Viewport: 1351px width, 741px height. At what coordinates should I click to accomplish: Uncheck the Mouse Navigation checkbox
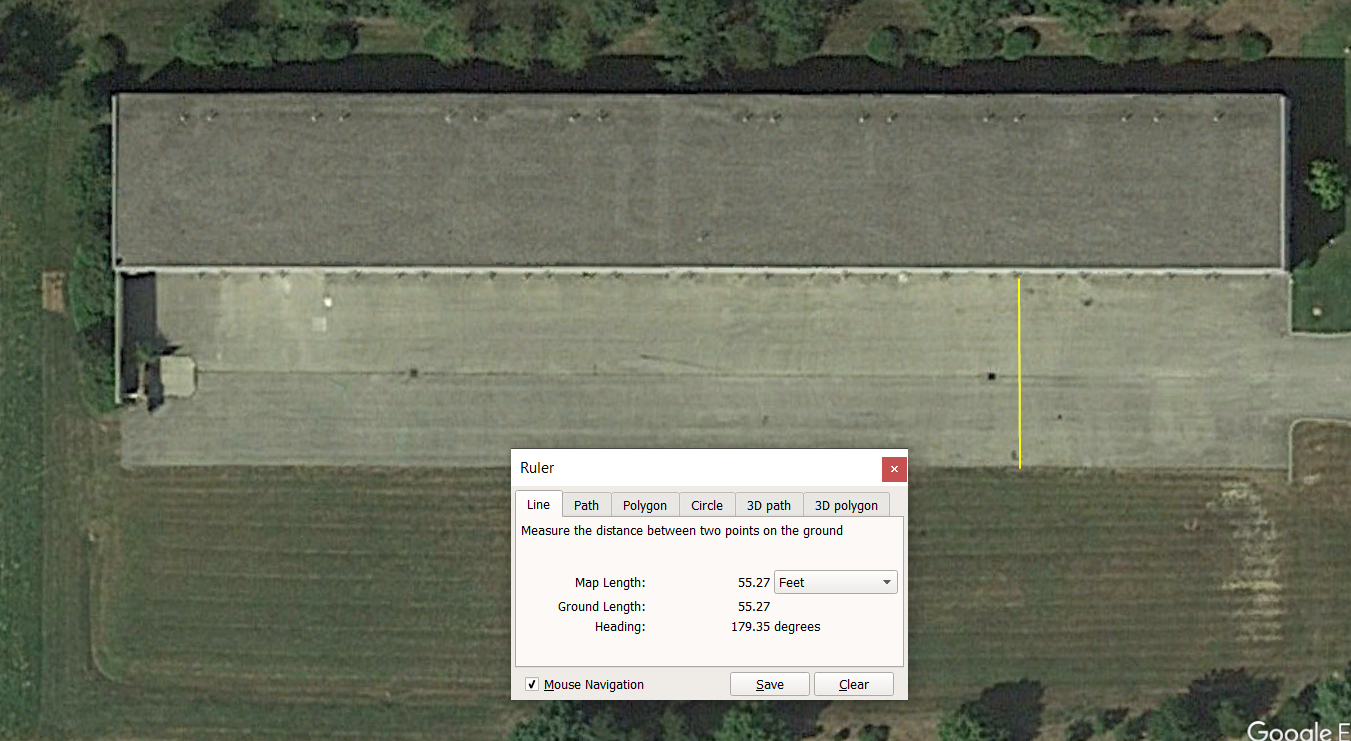[532, 685]
